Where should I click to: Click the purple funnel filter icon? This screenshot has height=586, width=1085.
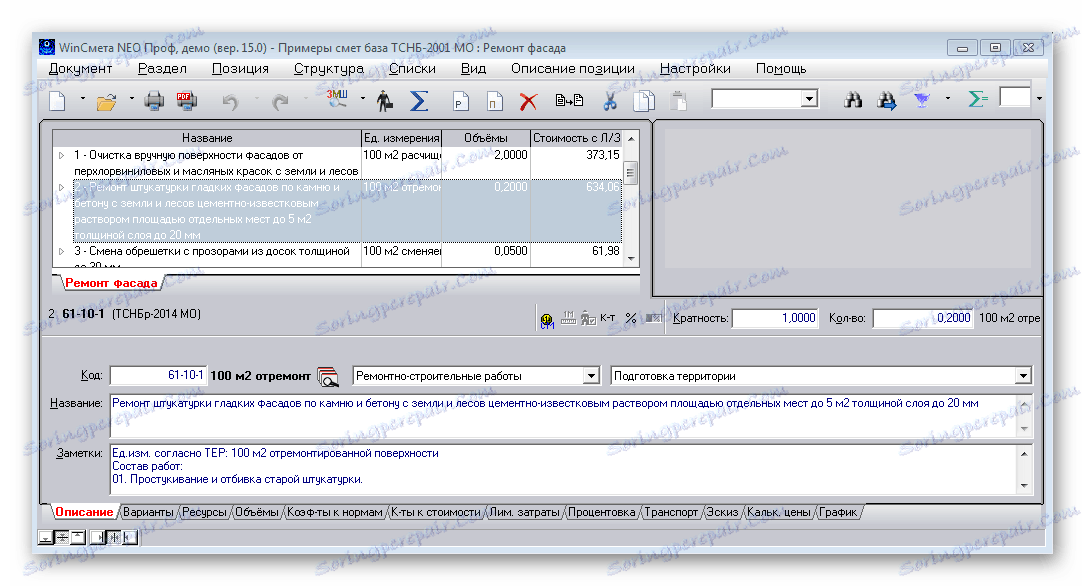point(922,101)
